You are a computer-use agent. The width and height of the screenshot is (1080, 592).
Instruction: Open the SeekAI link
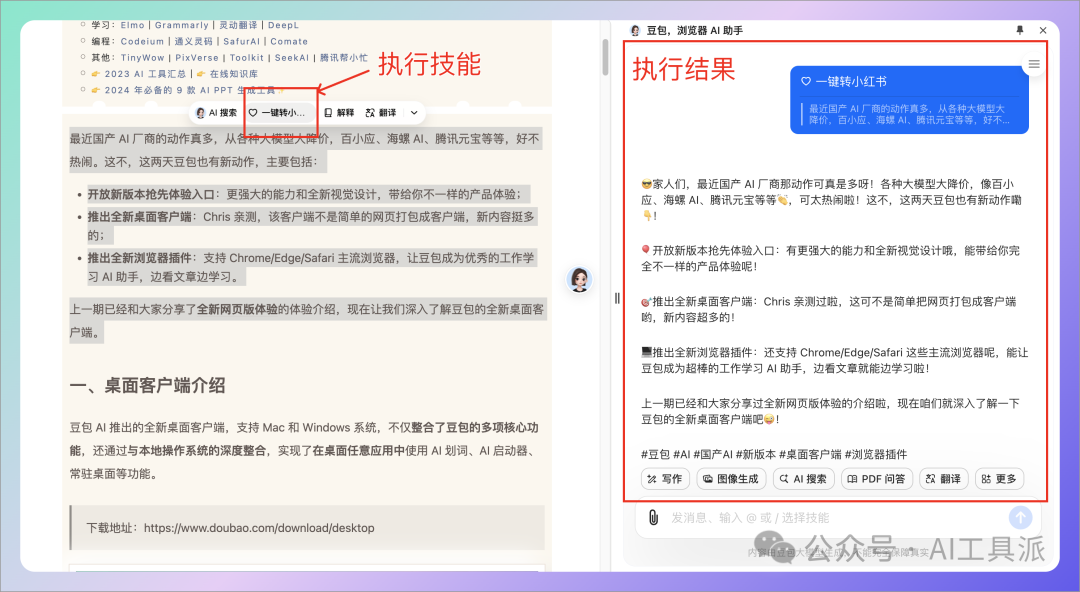[292, 58]
